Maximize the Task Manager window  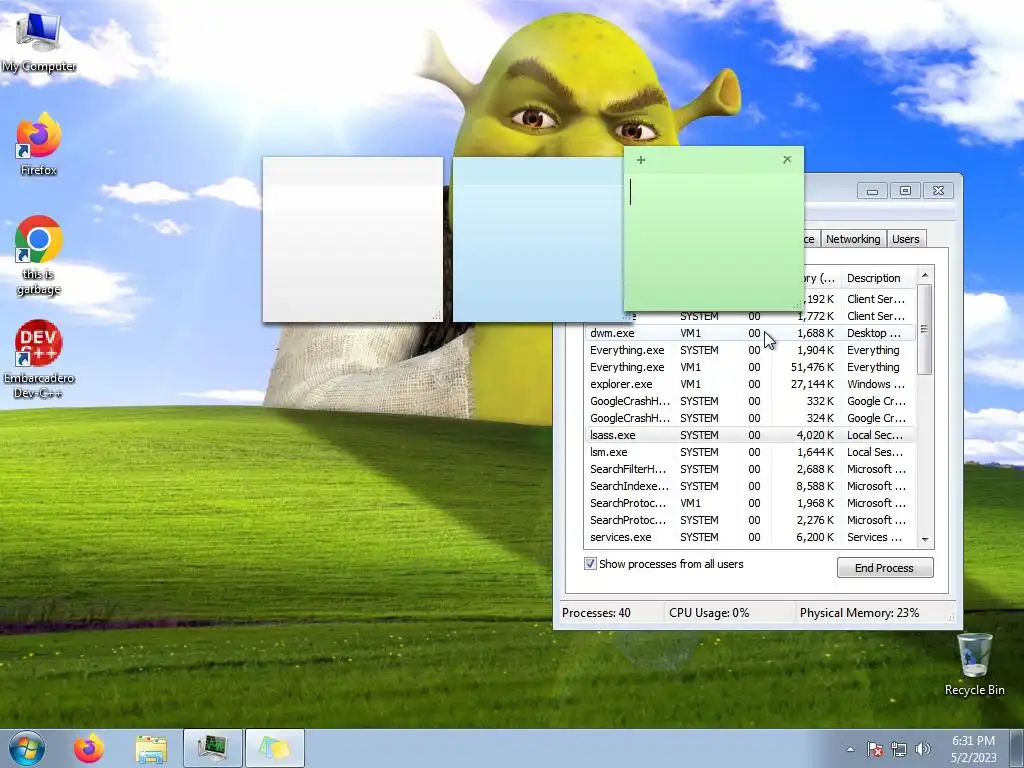click(x=905, y=191)
